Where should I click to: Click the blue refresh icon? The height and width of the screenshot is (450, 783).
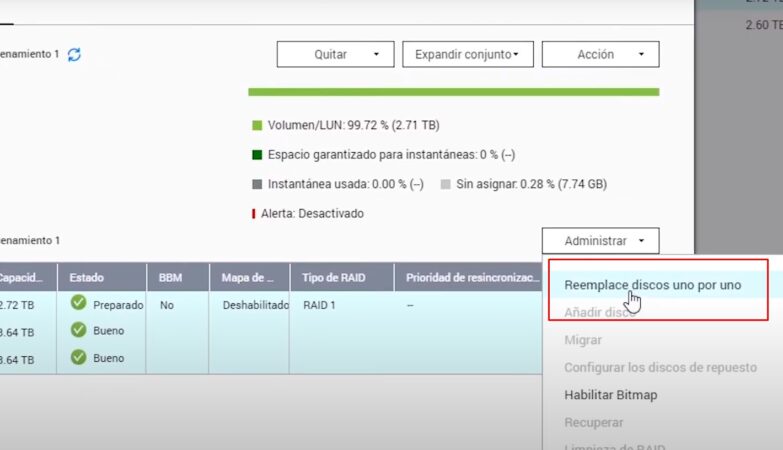[74, 54]
